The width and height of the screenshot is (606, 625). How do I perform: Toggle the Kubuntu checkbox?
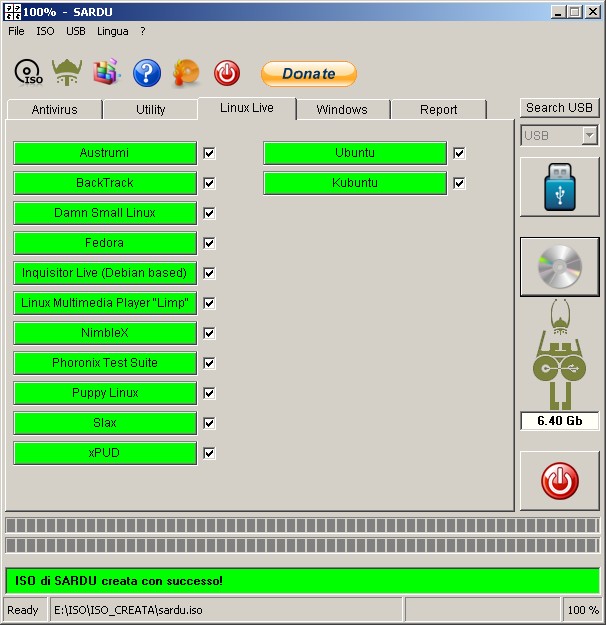point(459,183)
